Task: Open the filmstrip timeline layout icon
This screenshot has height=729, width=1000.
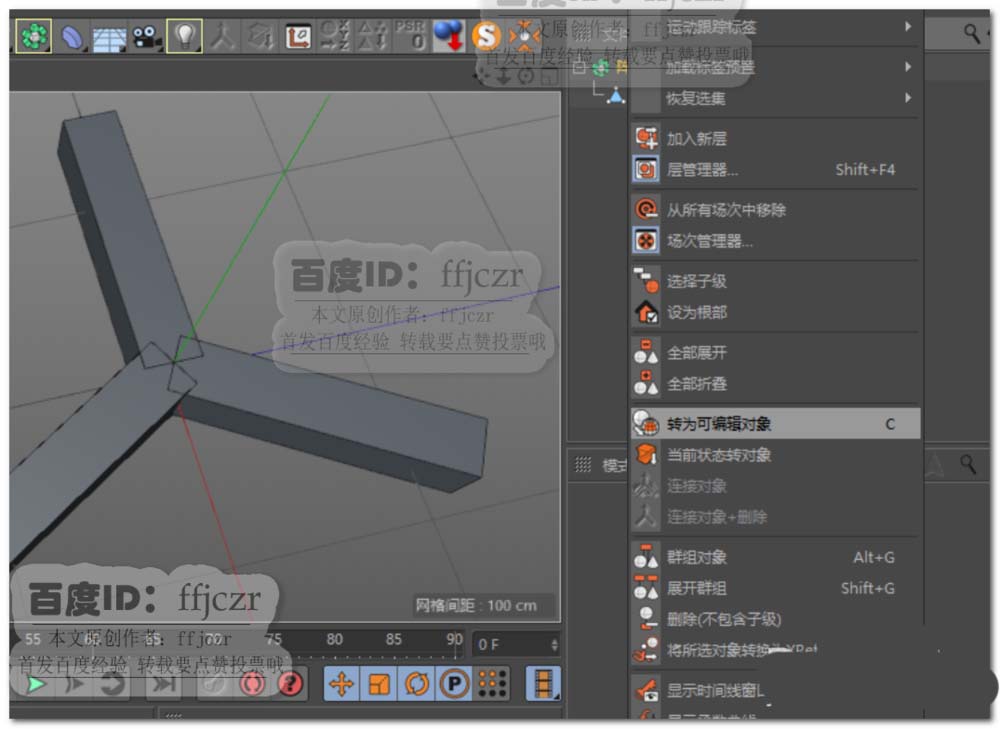Action: [543, 684]
